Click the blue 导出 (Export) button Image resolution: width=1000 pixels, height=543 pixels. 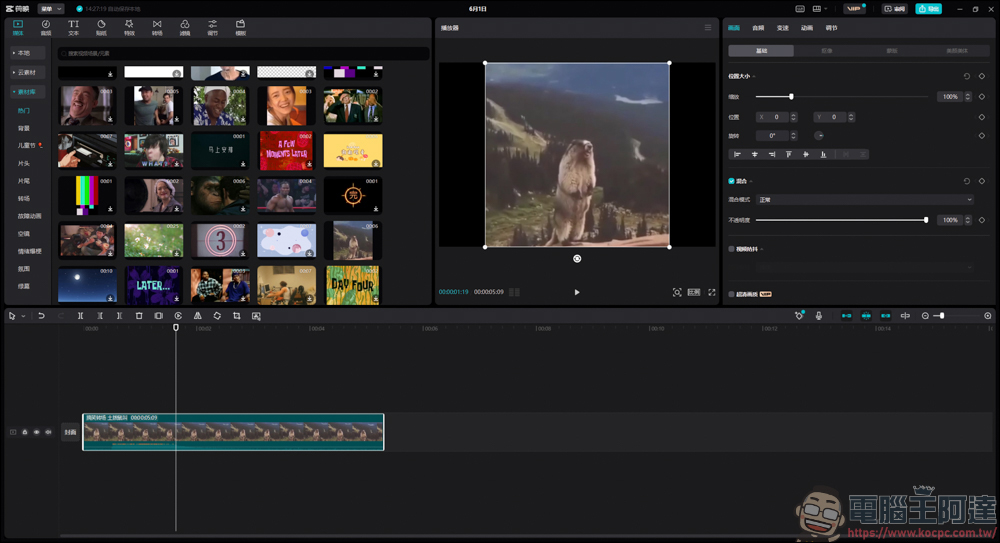(928, 9)
